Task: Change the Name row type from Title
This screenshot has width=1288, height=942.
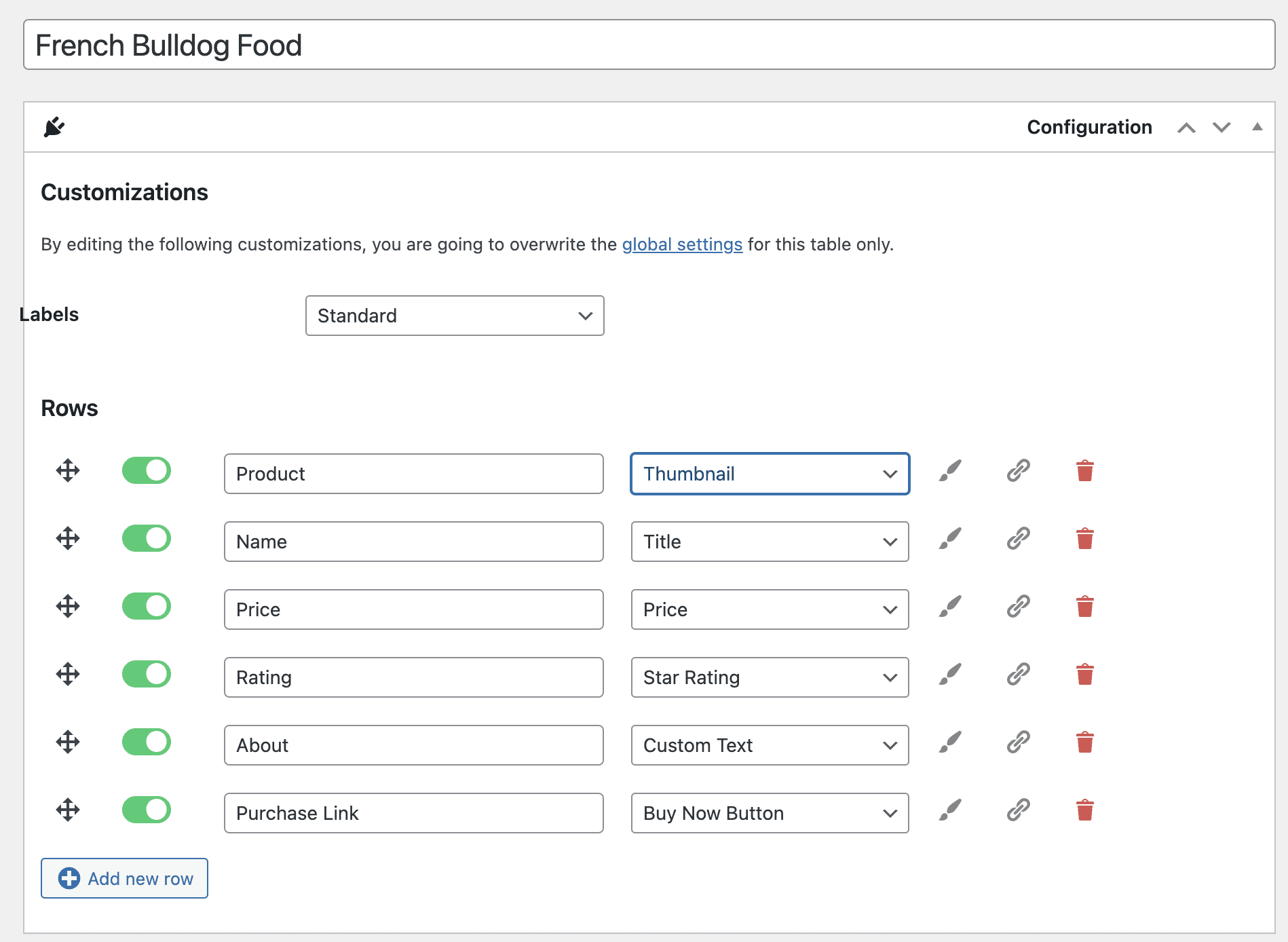Action: click(770, 542)
